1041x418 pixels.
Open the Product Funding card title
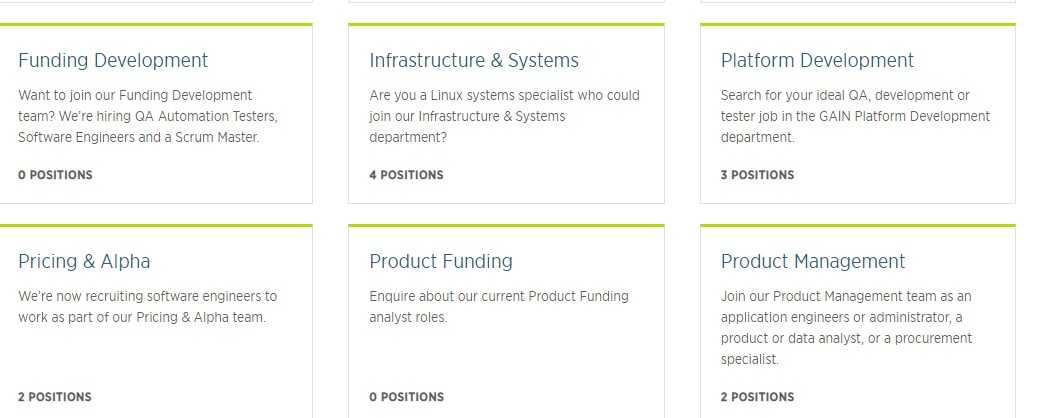pyautogui.click(x=441, y=261)
